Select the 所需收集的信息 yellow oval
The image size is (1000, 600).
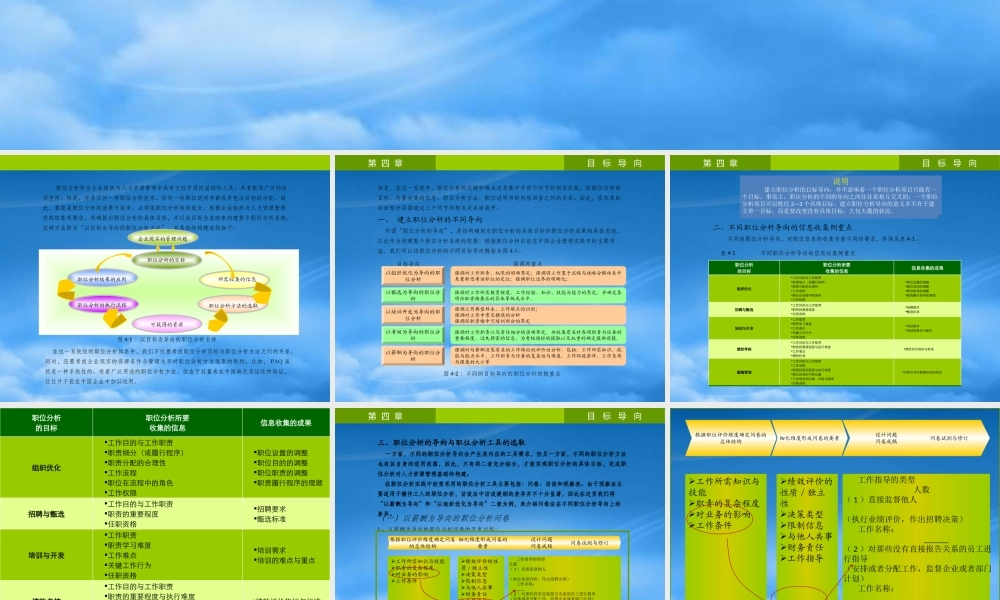235,279
